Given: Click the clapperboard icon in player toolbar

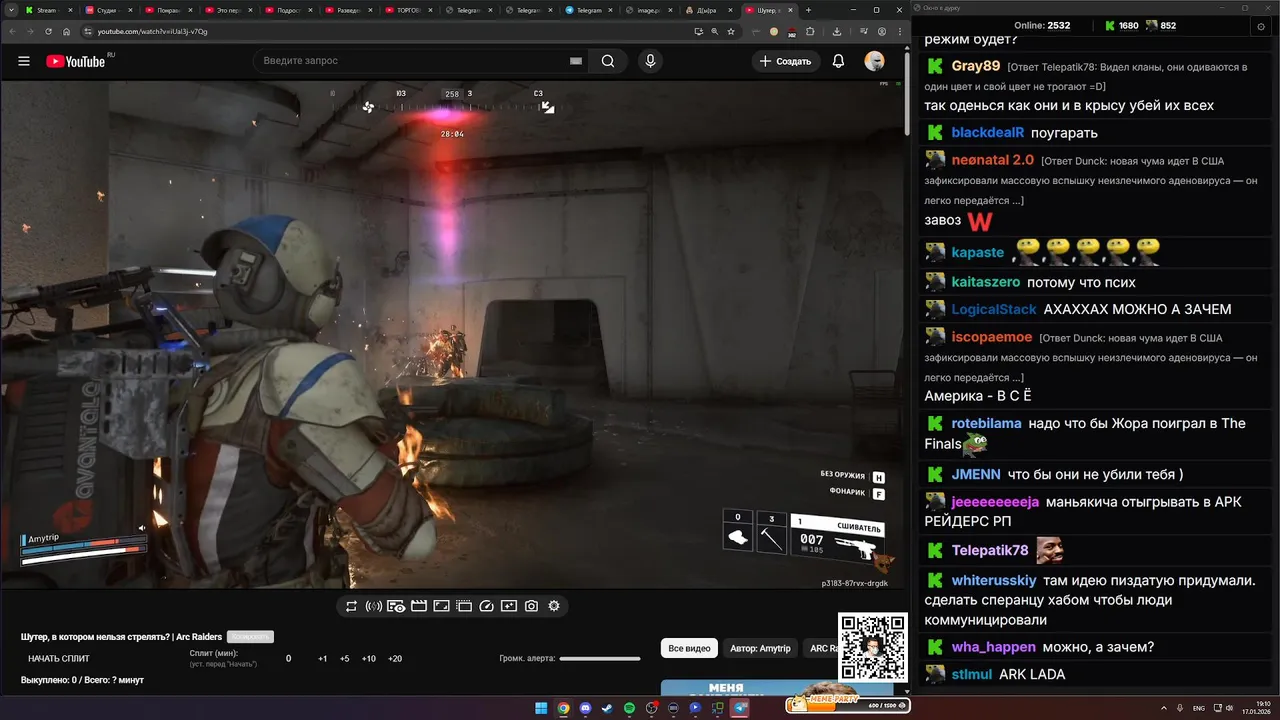Looking at the screenshot, I should click(419, 606).
